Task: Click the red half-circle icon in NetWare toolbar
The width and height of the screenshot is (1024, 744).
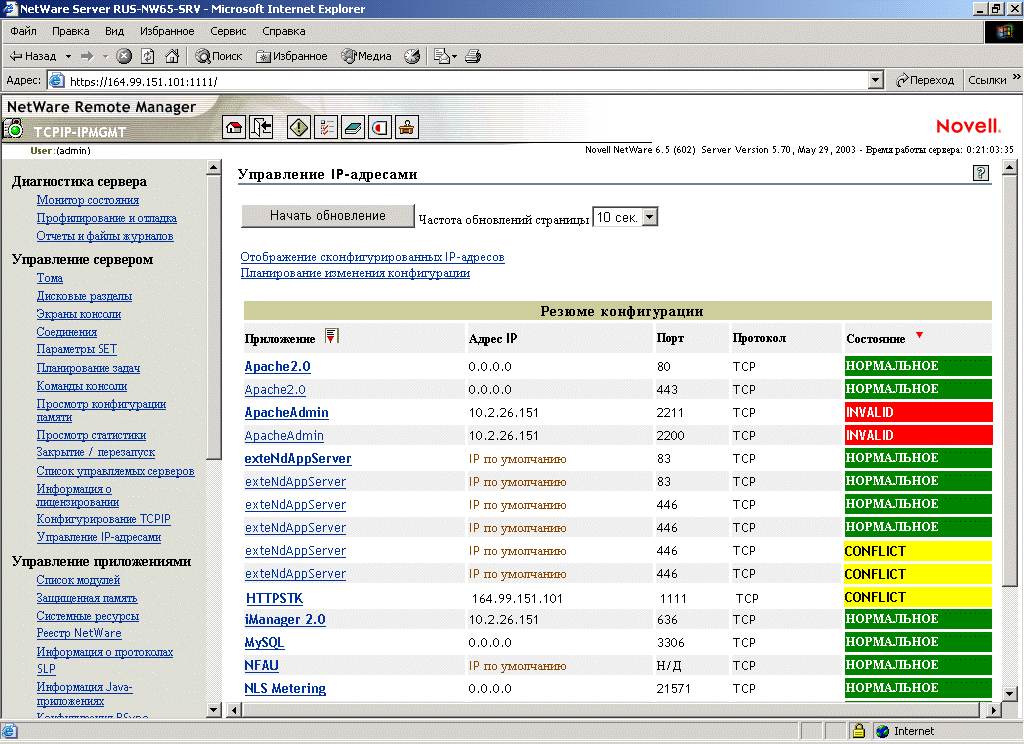Action: [x=380, y=127]
